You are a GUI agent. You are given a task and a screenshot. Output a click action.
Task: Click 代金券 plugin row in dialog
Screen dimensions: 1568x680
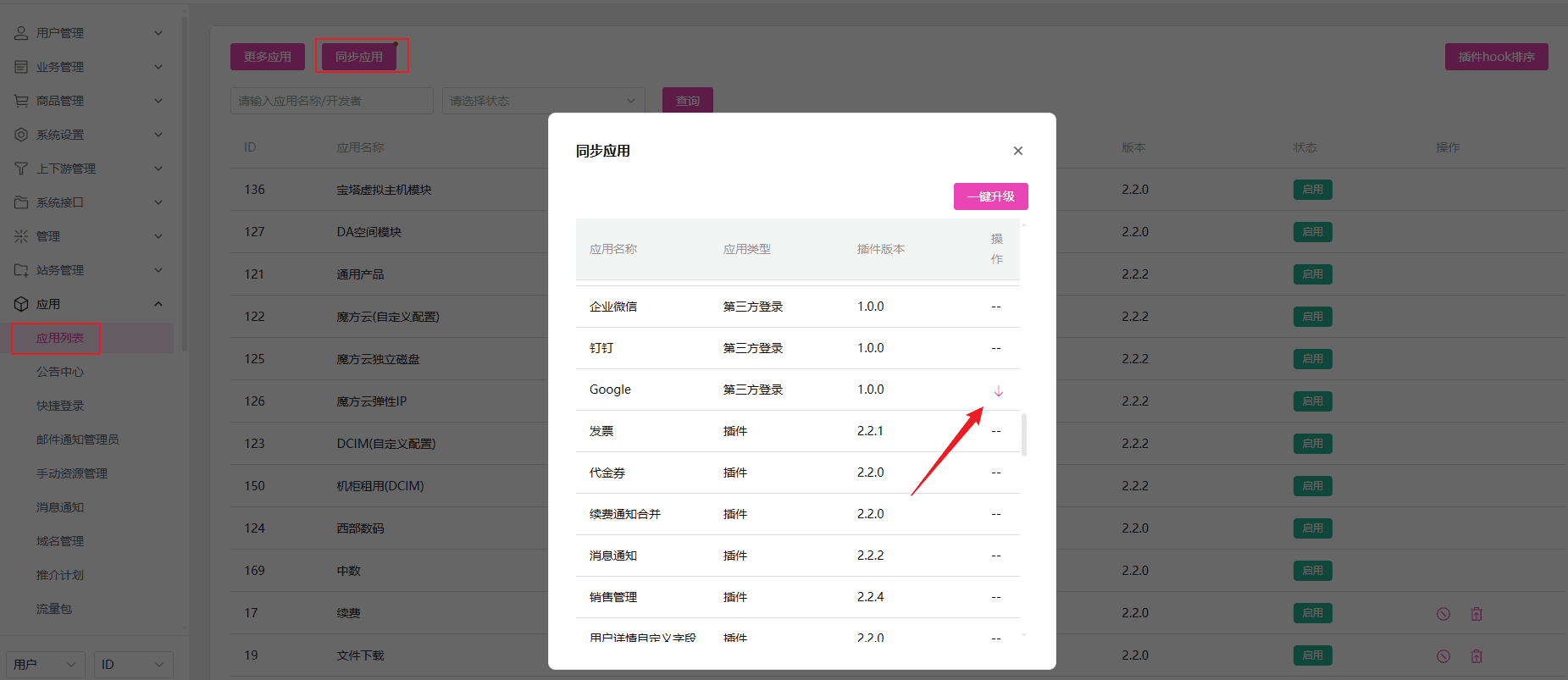(x=798, y=473)
